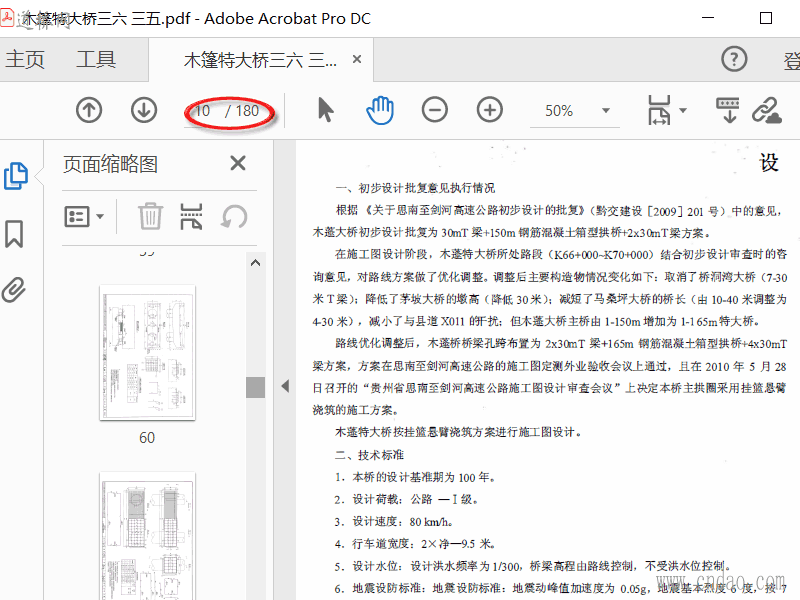Click the heading 二、技术标准
The width and height of the screenshot is (800, 600).
(x=369, y=455)
